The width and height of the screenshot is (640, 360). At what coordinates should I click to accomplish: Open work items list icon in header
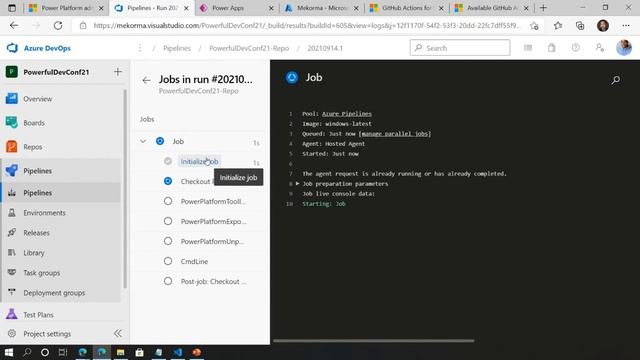click(528, 48)
